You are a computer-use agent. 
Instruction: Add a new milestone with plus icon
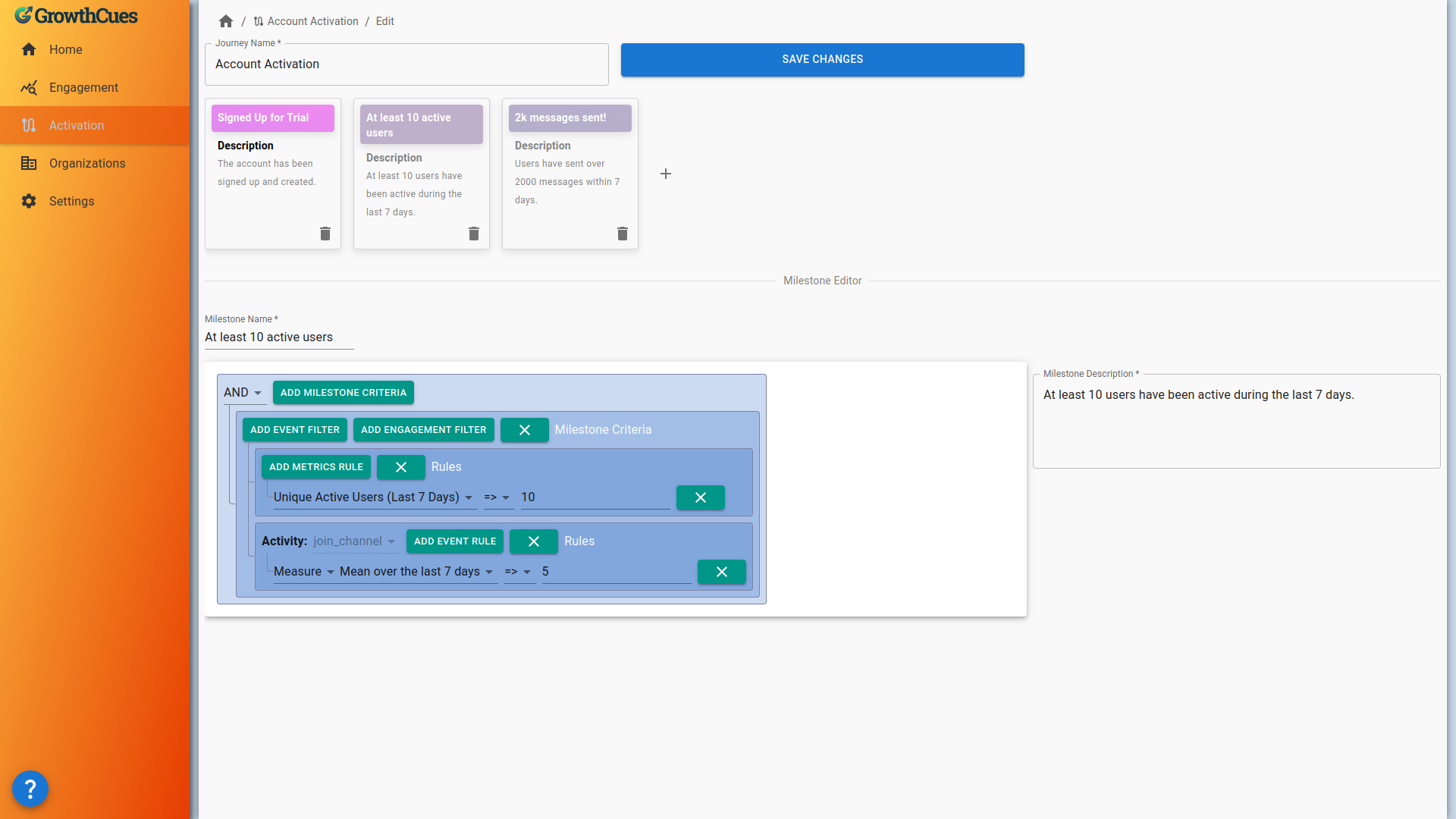pos(666,174)
